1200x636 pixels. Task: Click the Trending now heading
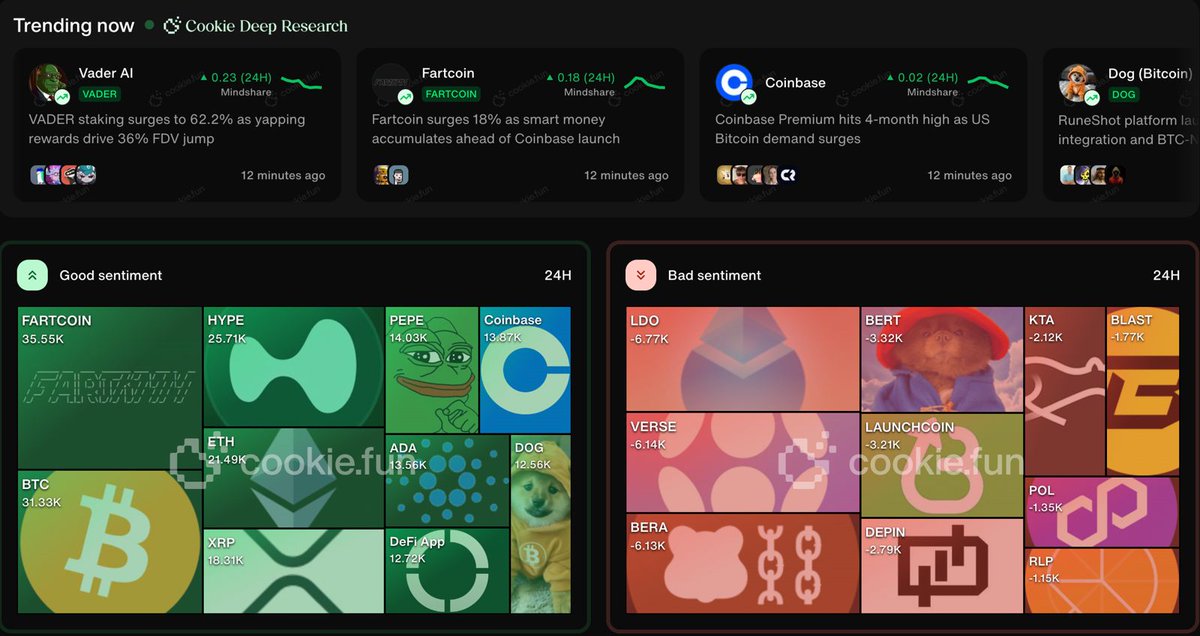click(74, 26)
